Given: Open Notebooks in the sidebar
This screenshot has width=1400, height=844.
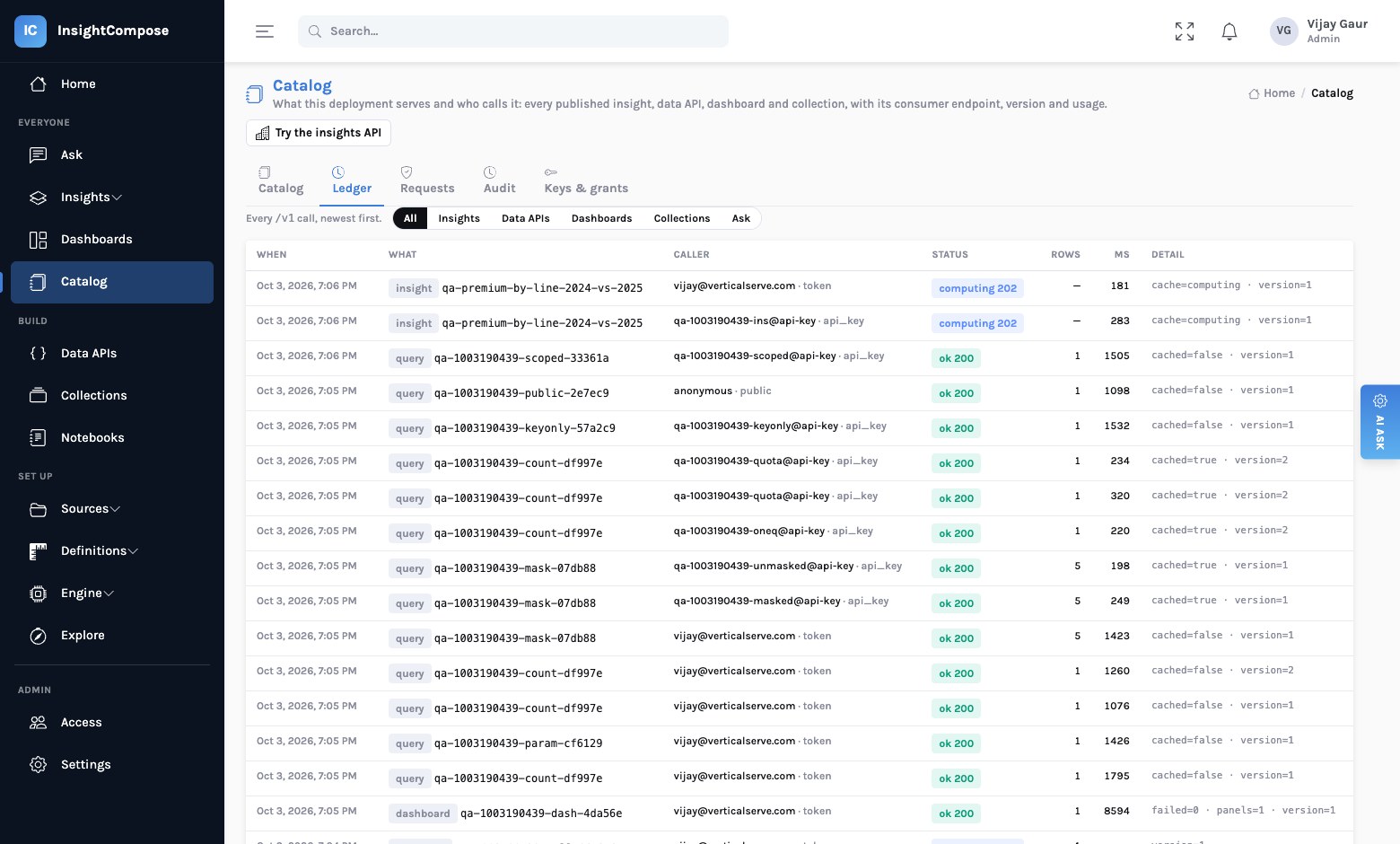Looking at the screenshot, I should coord(112,438).
